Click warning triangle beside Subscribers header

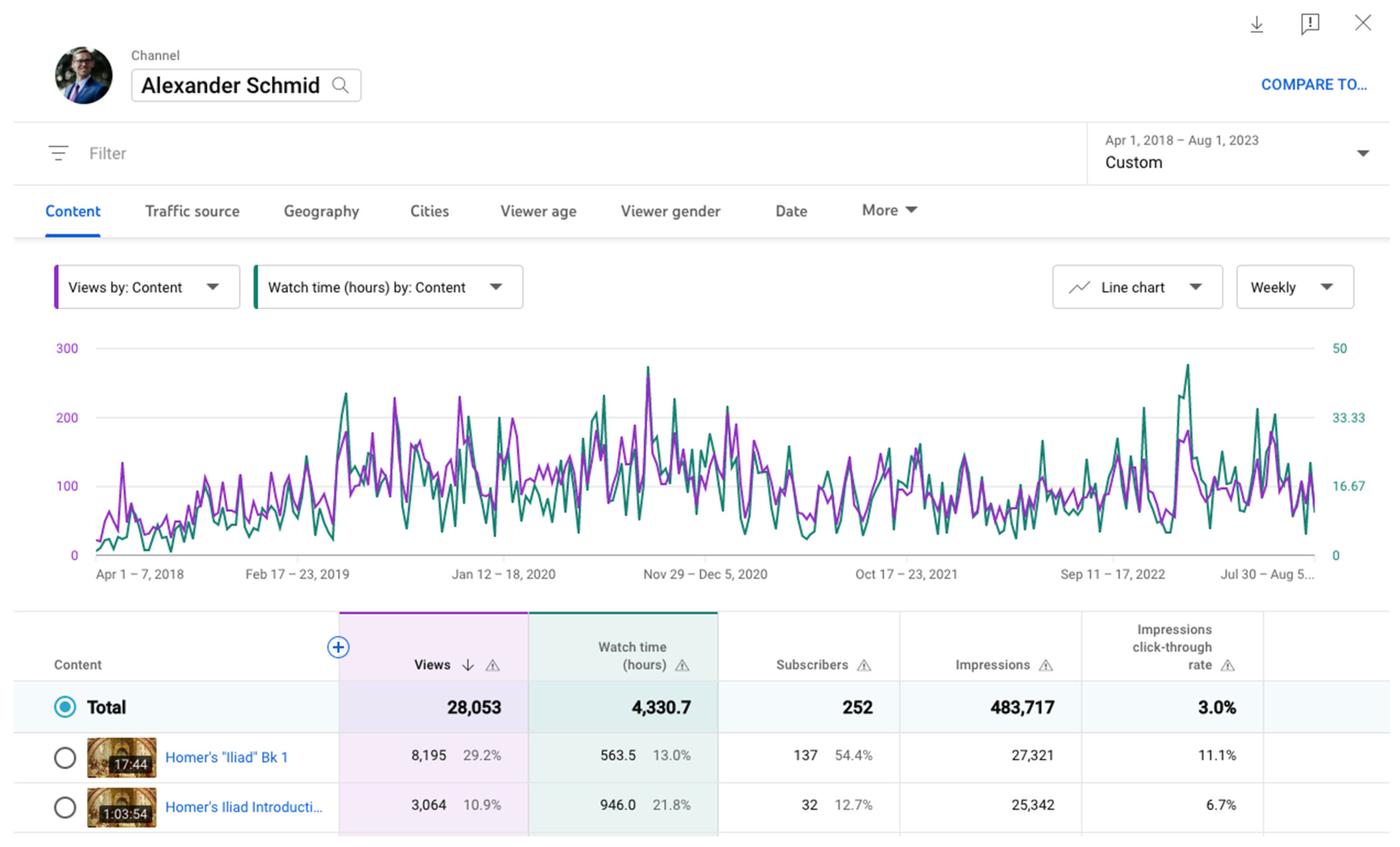[864, 665]
